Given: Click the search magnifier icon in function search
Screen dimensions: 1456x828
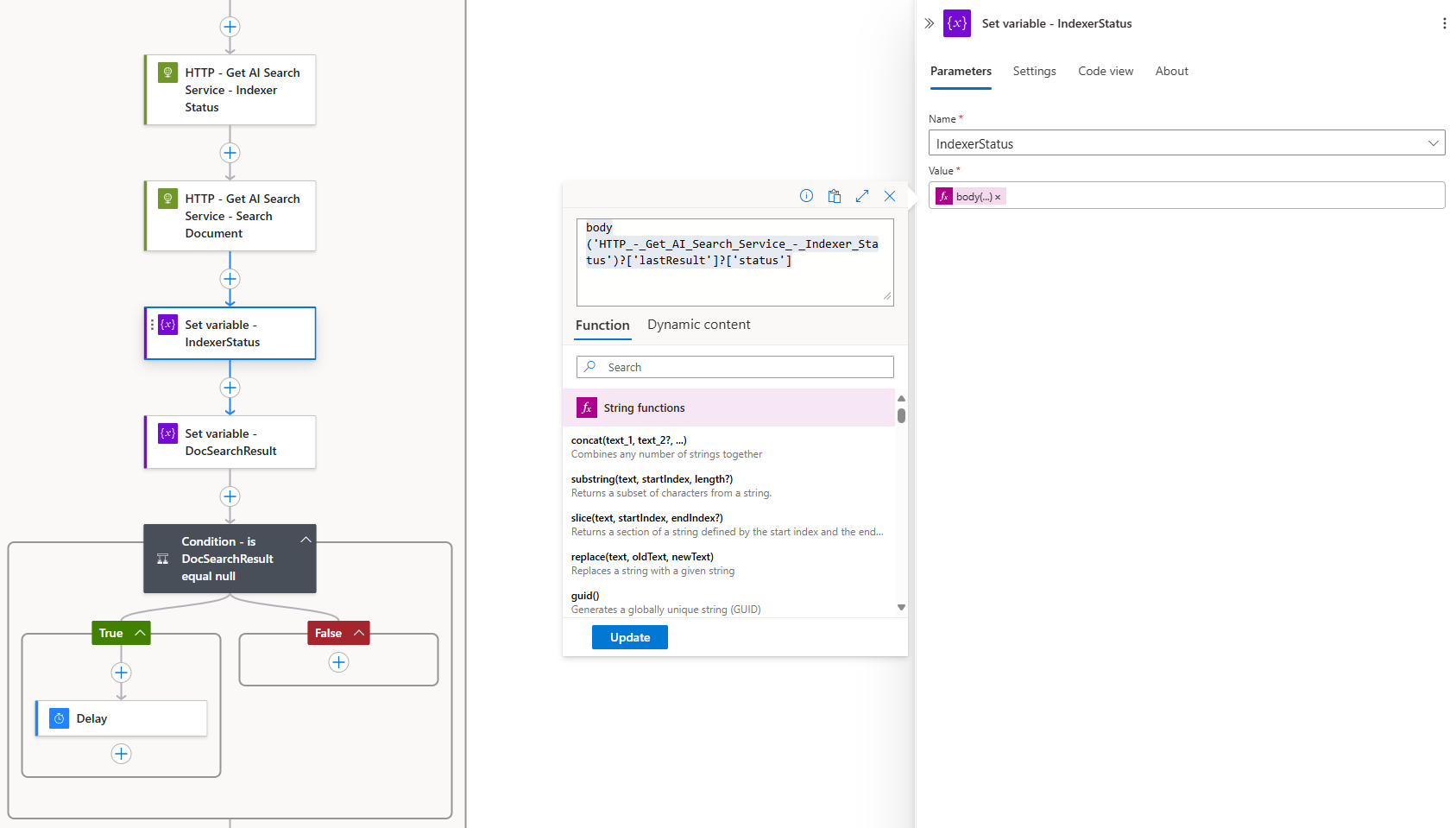Looking at the screenshot, I should coord(590,367).
